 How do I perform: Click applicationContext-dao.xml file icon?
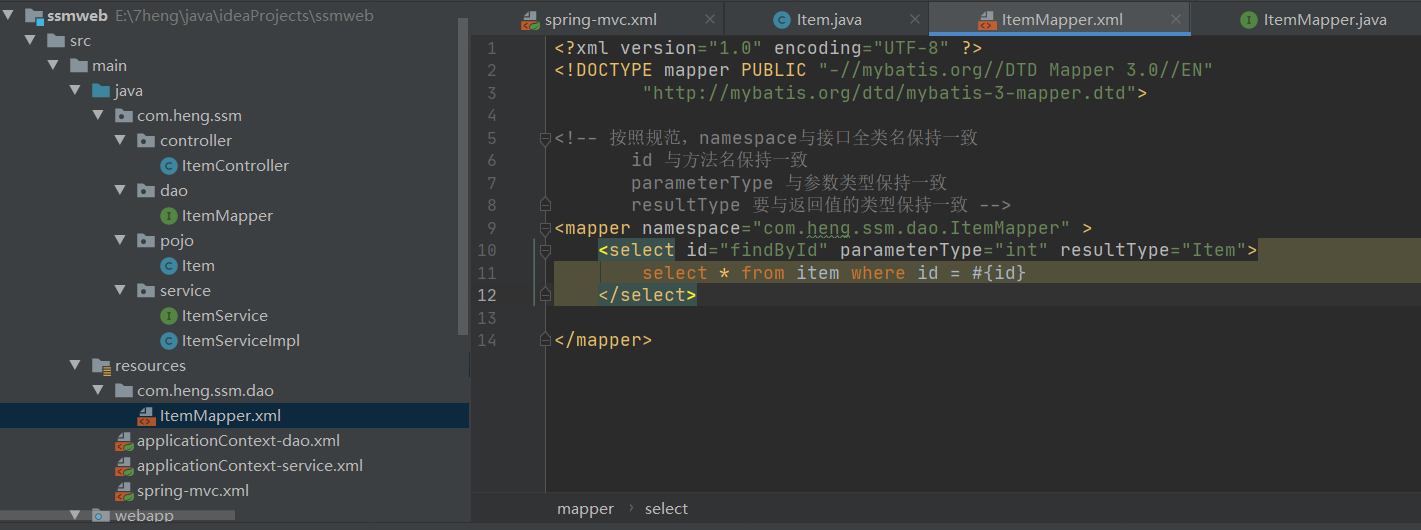pyautogui.click(x=124, y=441)
